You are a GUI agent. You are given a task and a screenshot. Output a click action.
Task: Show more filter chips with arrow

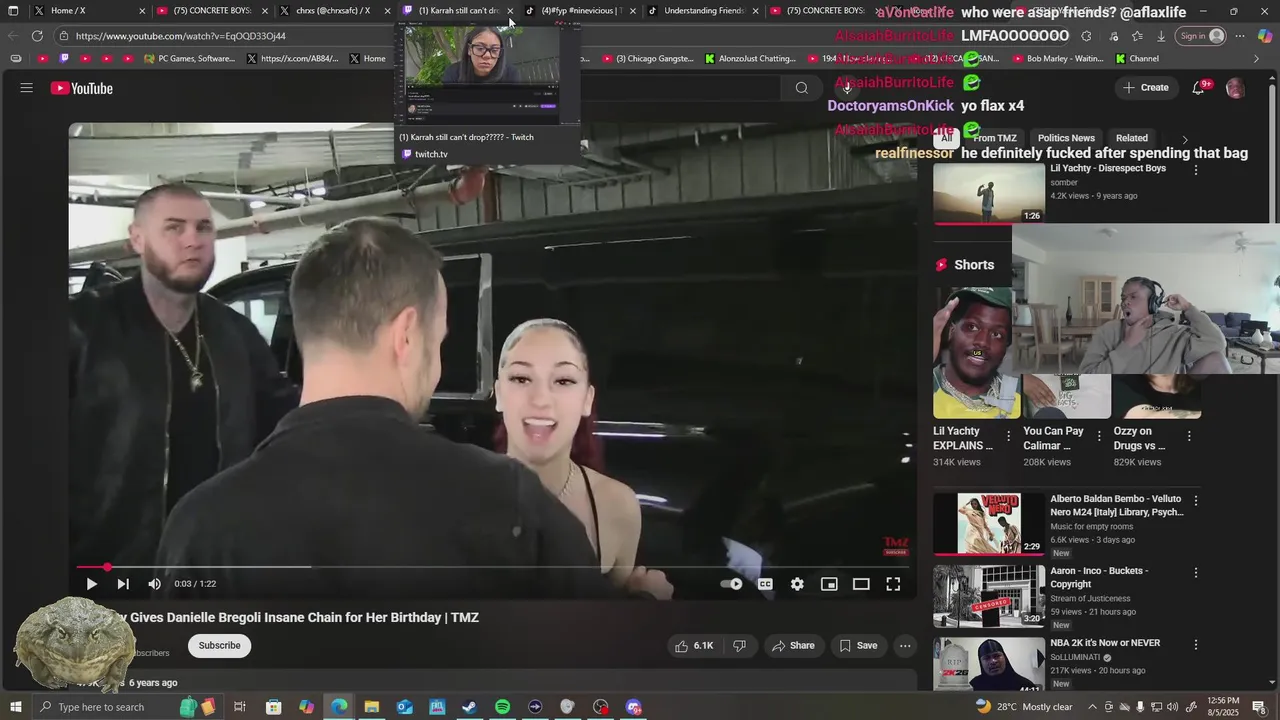tap(1185, 139)
